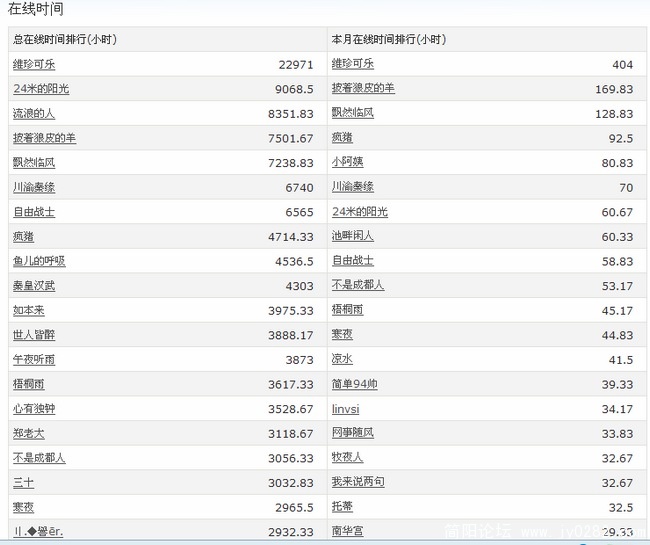This screenshot has height=545, width=650.
Task: Open 寒夜 in this month's ranking
Action: (x=342, y=334)
